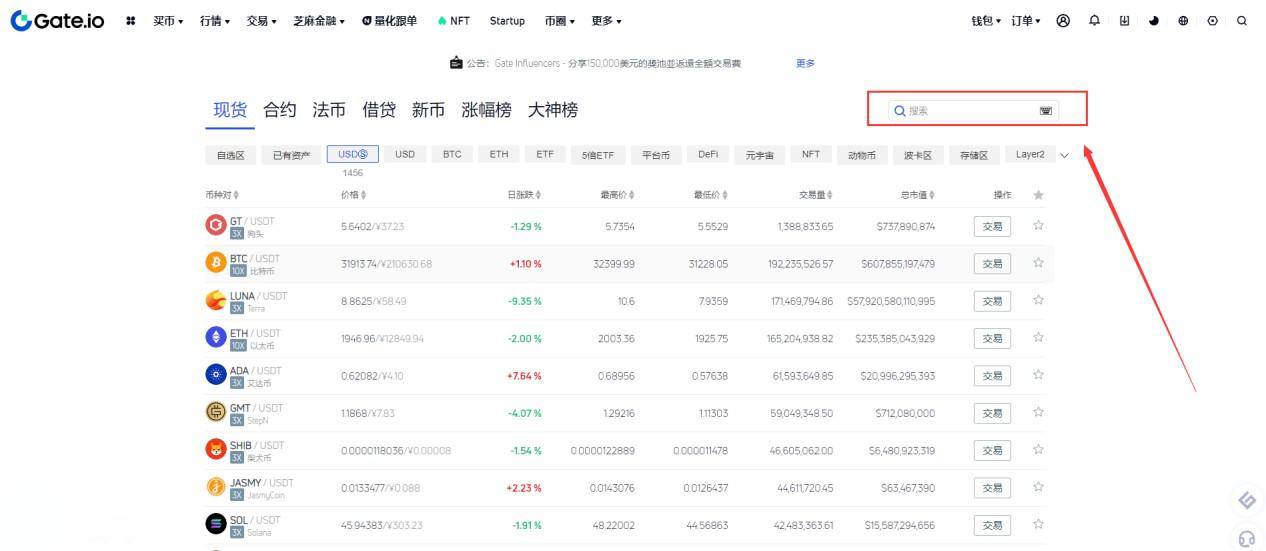Click the SOL coin logo
1266x551 pixels.
(x=215, y=524)
